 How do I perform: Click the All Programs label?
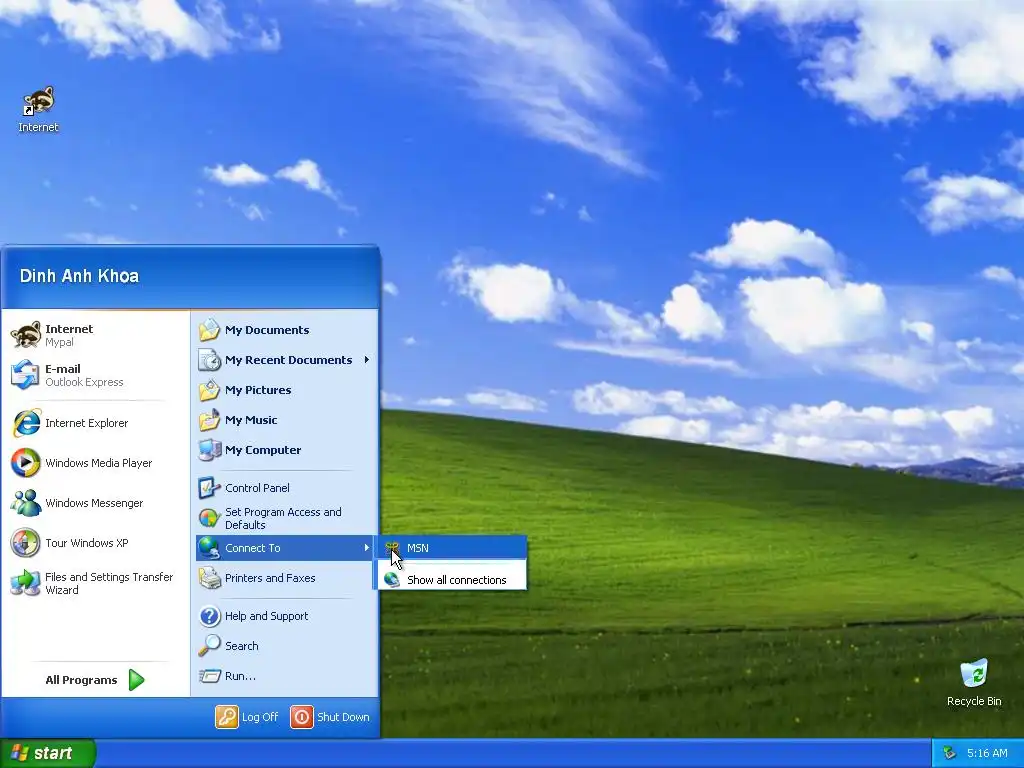coord(82,680)
